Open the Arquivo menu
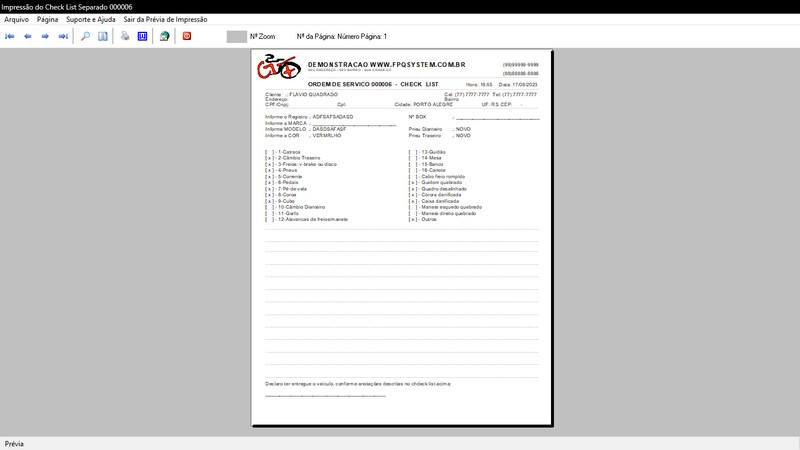The width and height of the screenshot is (800, 450). [16, 19]
